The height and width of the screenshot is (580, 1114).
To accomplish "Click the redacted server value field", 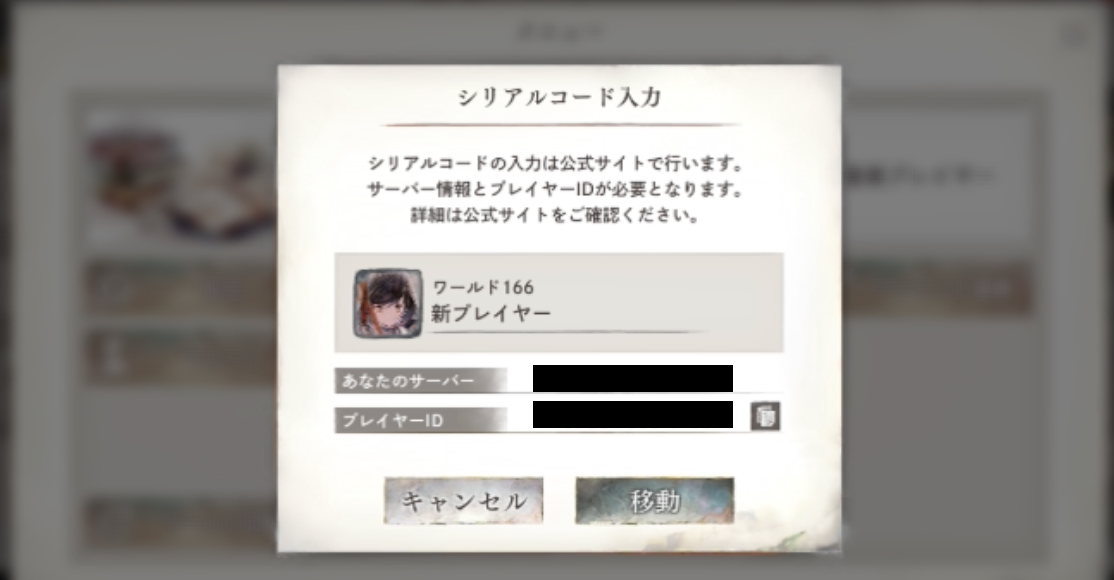I will point(632,378).
